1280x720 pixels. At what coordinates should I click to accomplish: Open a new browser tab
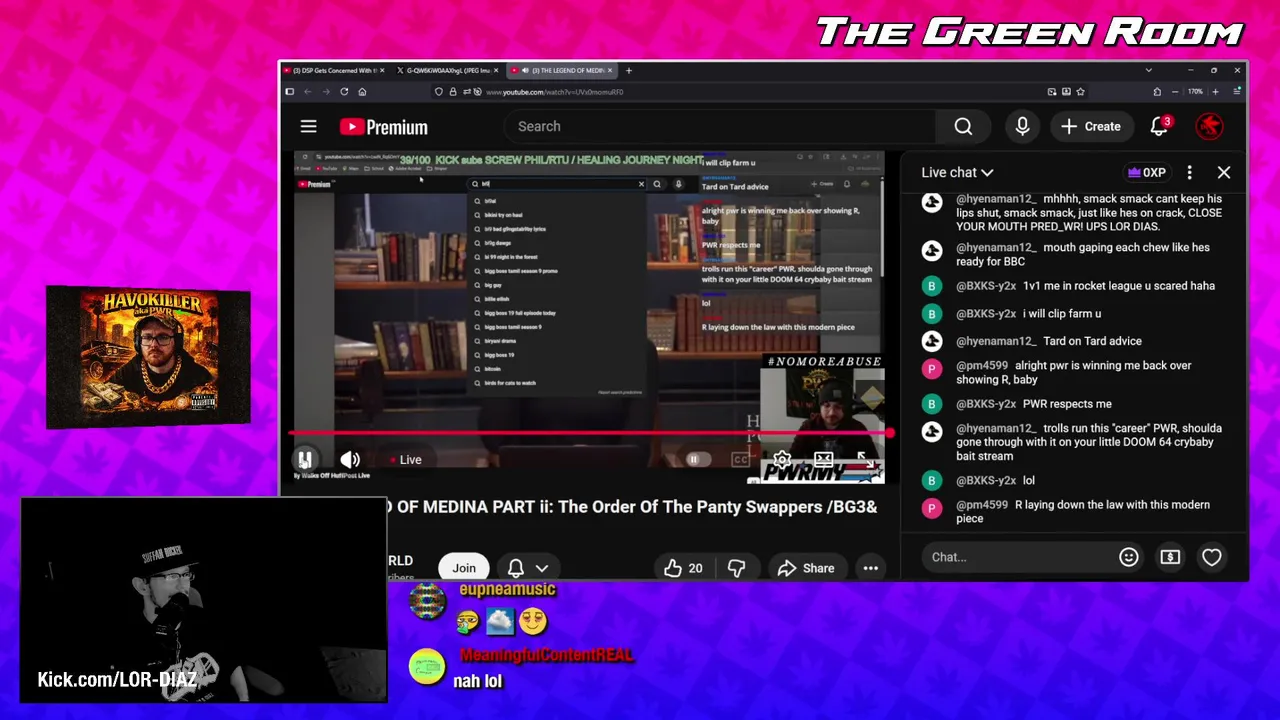(628, 70)
